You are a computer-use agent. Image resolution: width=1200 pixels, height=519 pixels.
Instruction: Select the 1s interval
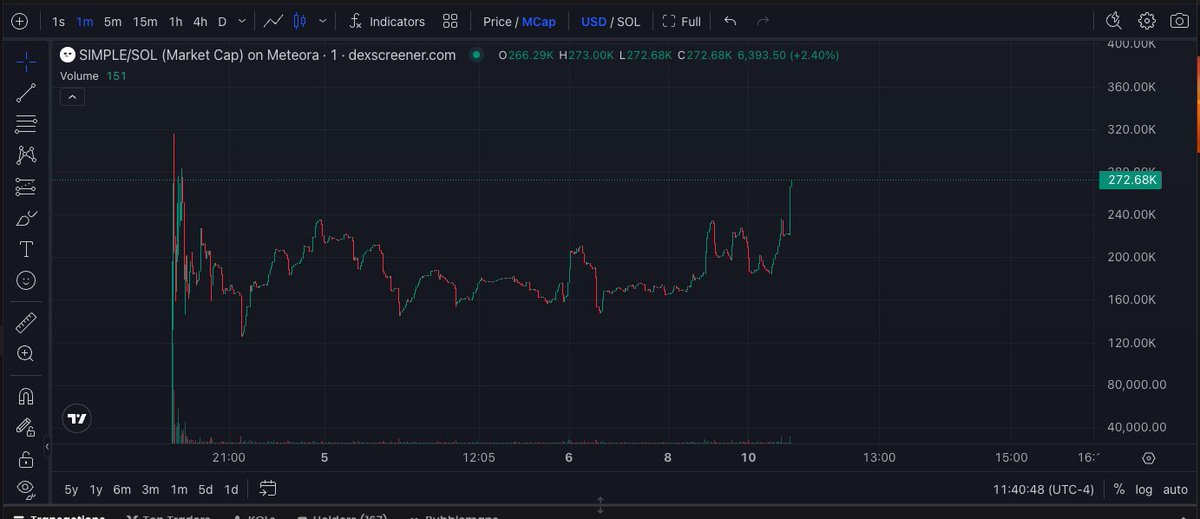(59, 21)
